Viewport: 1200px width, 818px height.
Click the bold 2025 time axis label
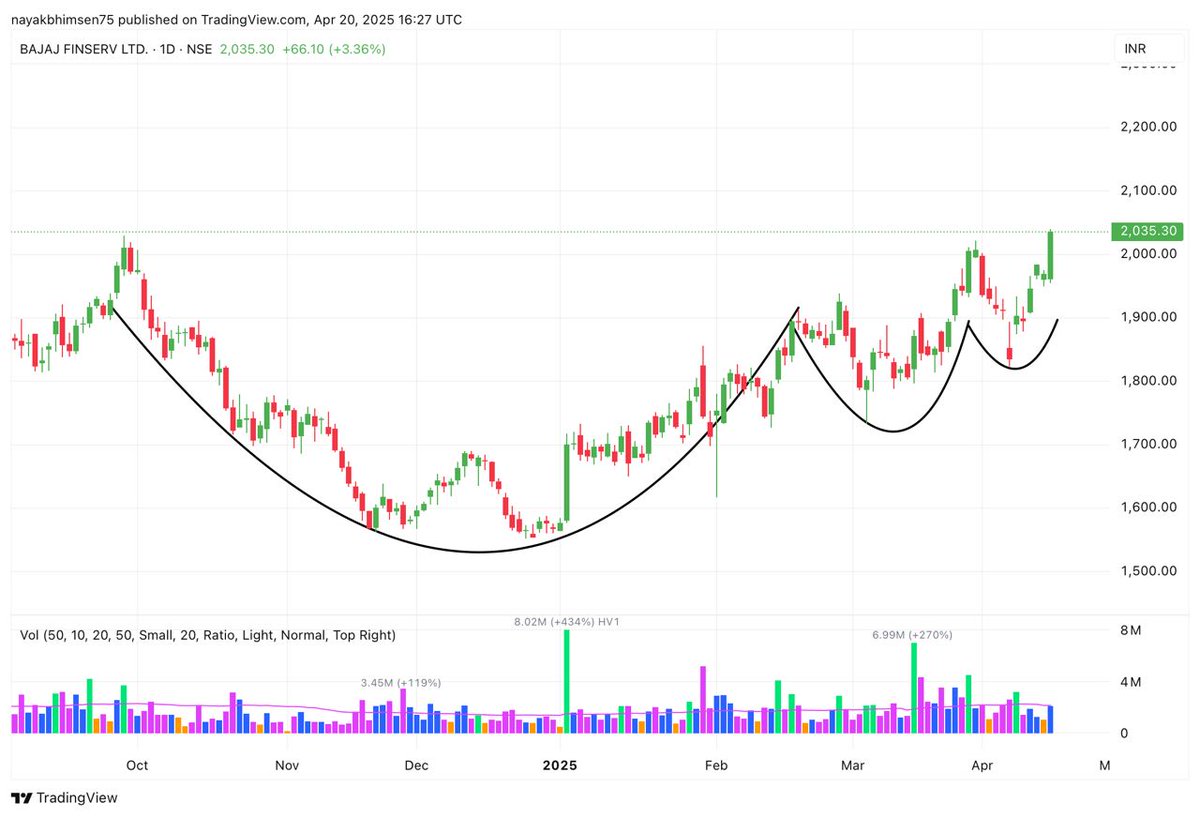tap(559, 766)
